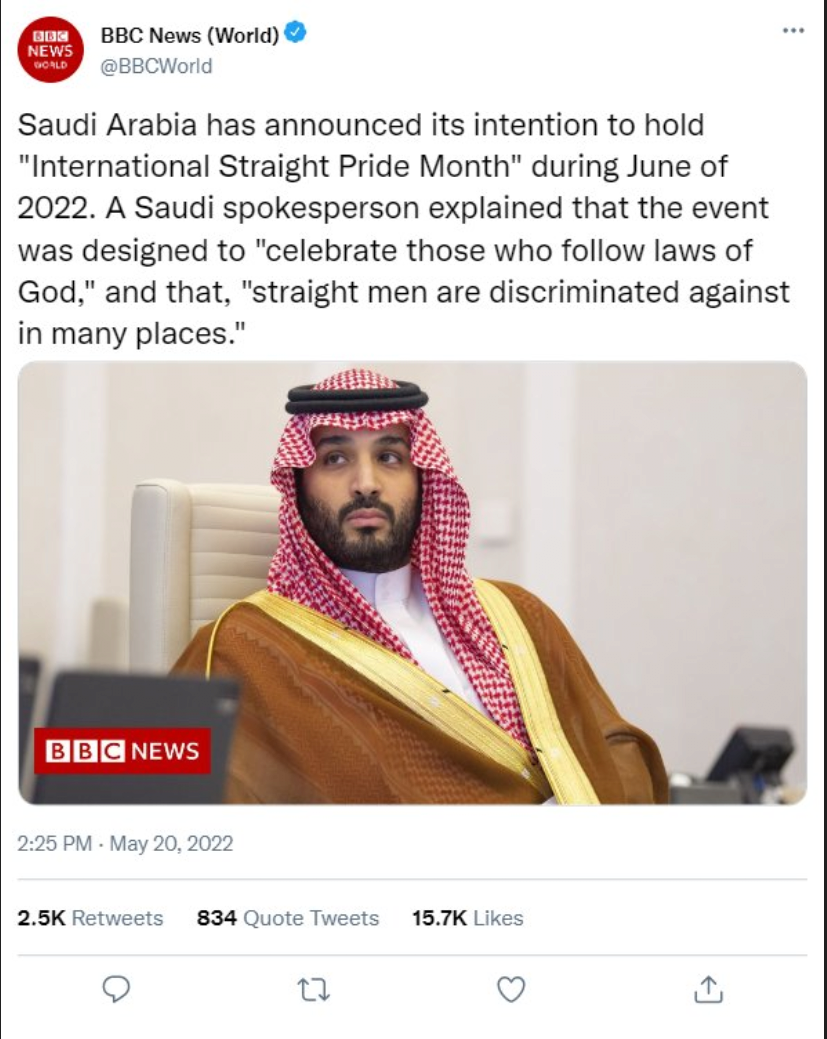Open the three-dot more options menu

[793, 30]
